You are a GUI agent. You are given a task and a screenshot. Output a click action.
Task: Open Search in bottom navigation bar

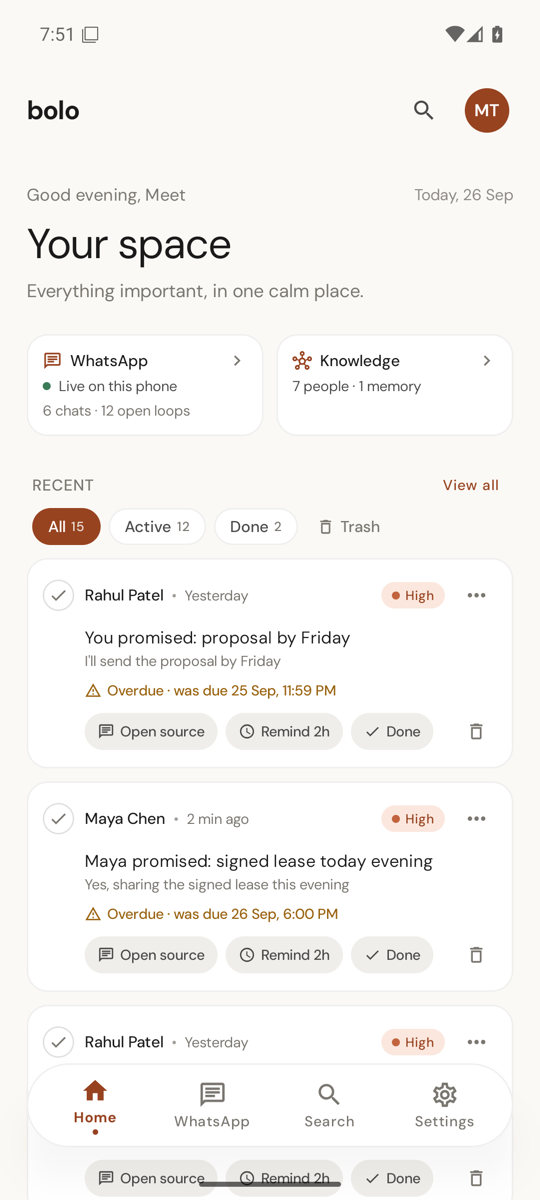pos(329,1105)
